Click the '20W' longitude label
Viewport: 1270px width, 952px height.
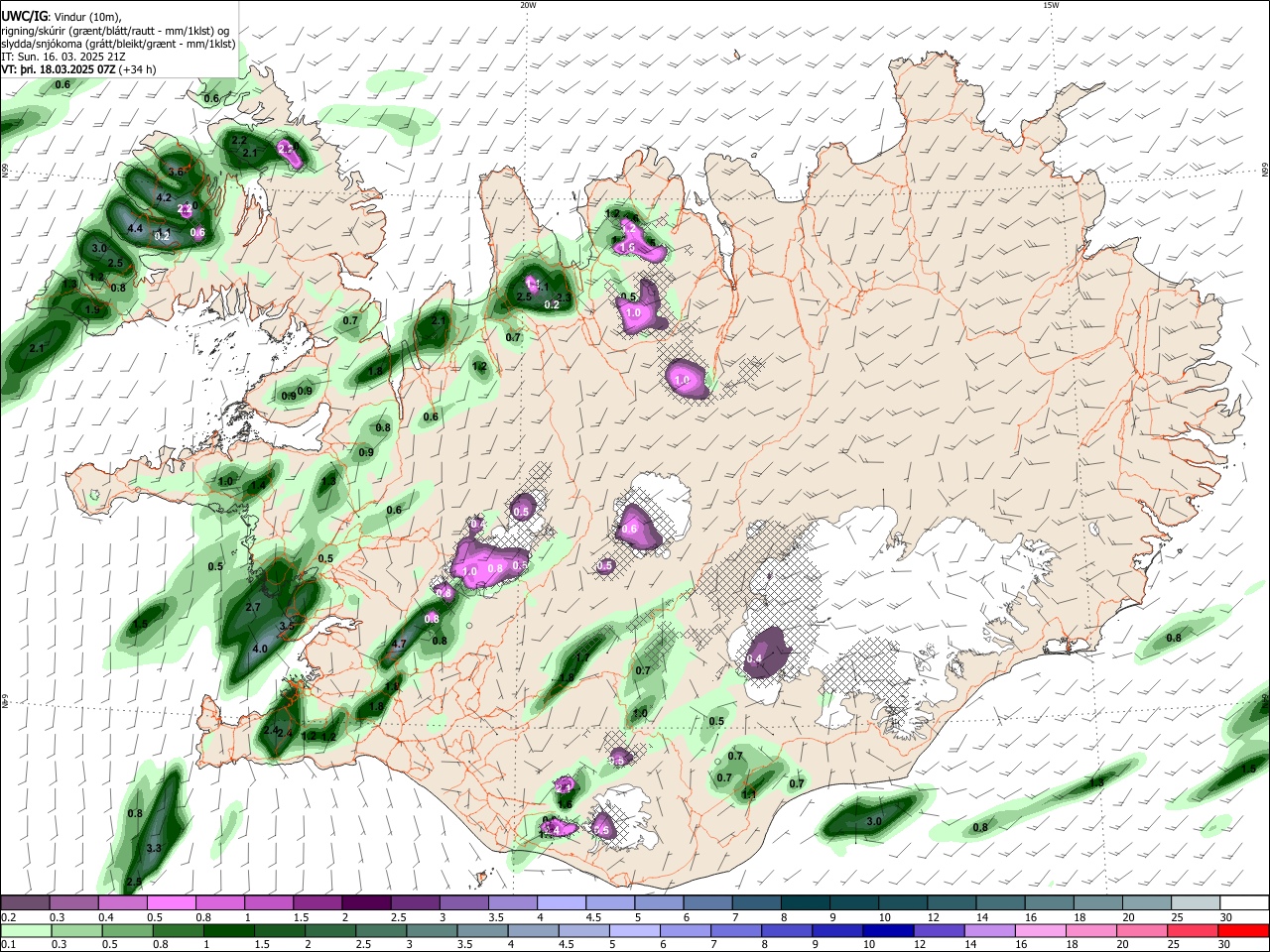[x=528, y=5]
